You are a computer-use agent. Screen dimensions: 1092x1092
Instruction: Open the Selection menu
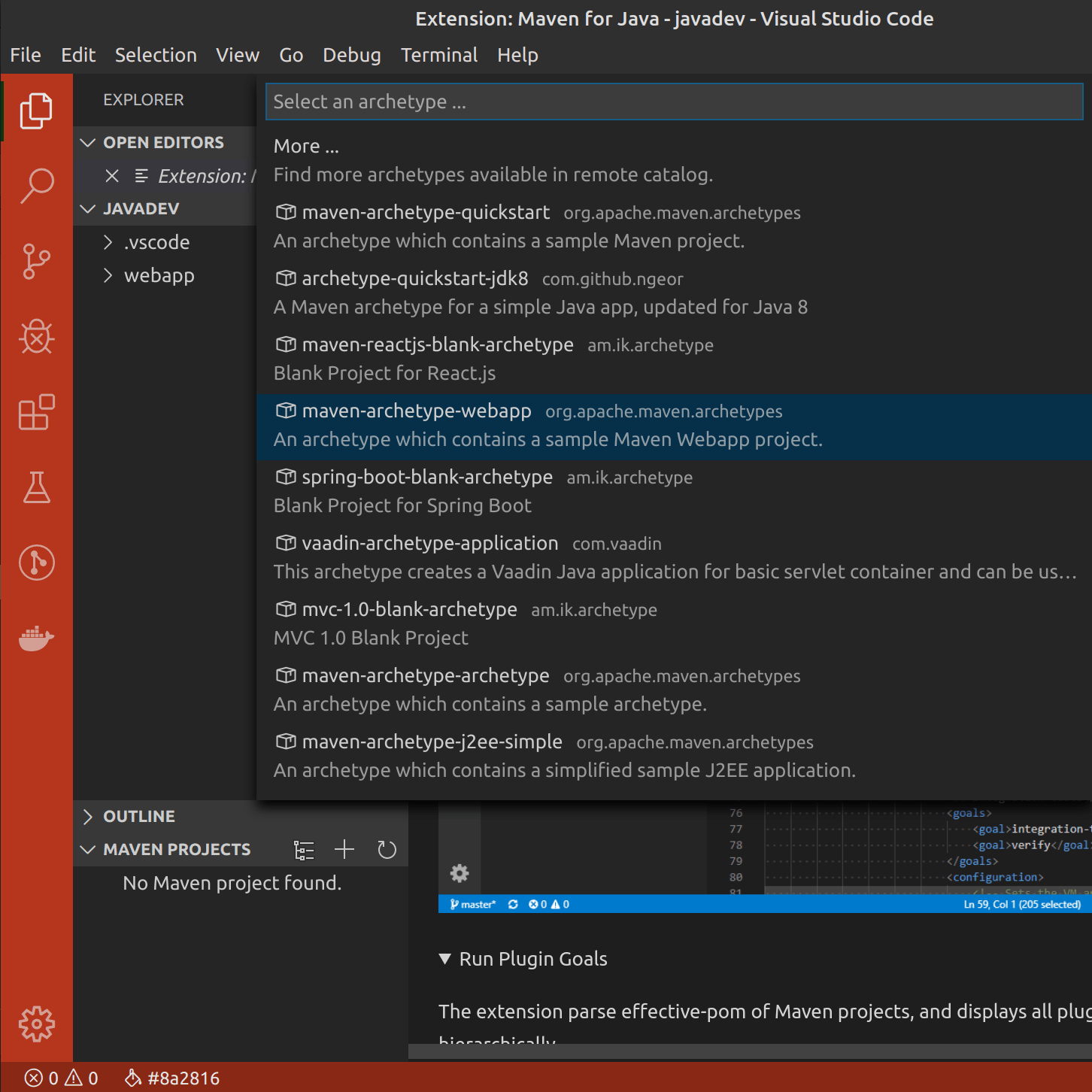pos(156,55)
